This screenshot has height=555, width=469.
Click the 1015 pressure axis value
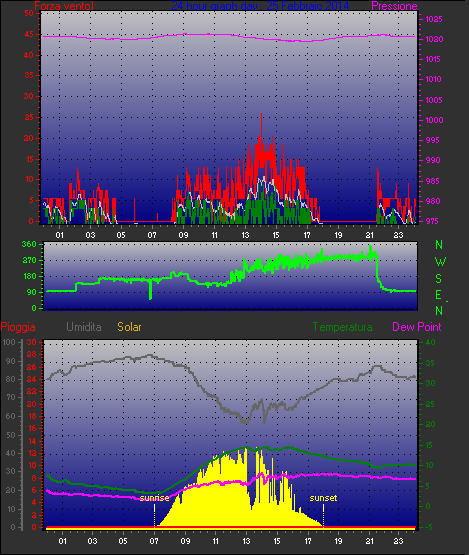click(x=433, y=59)
